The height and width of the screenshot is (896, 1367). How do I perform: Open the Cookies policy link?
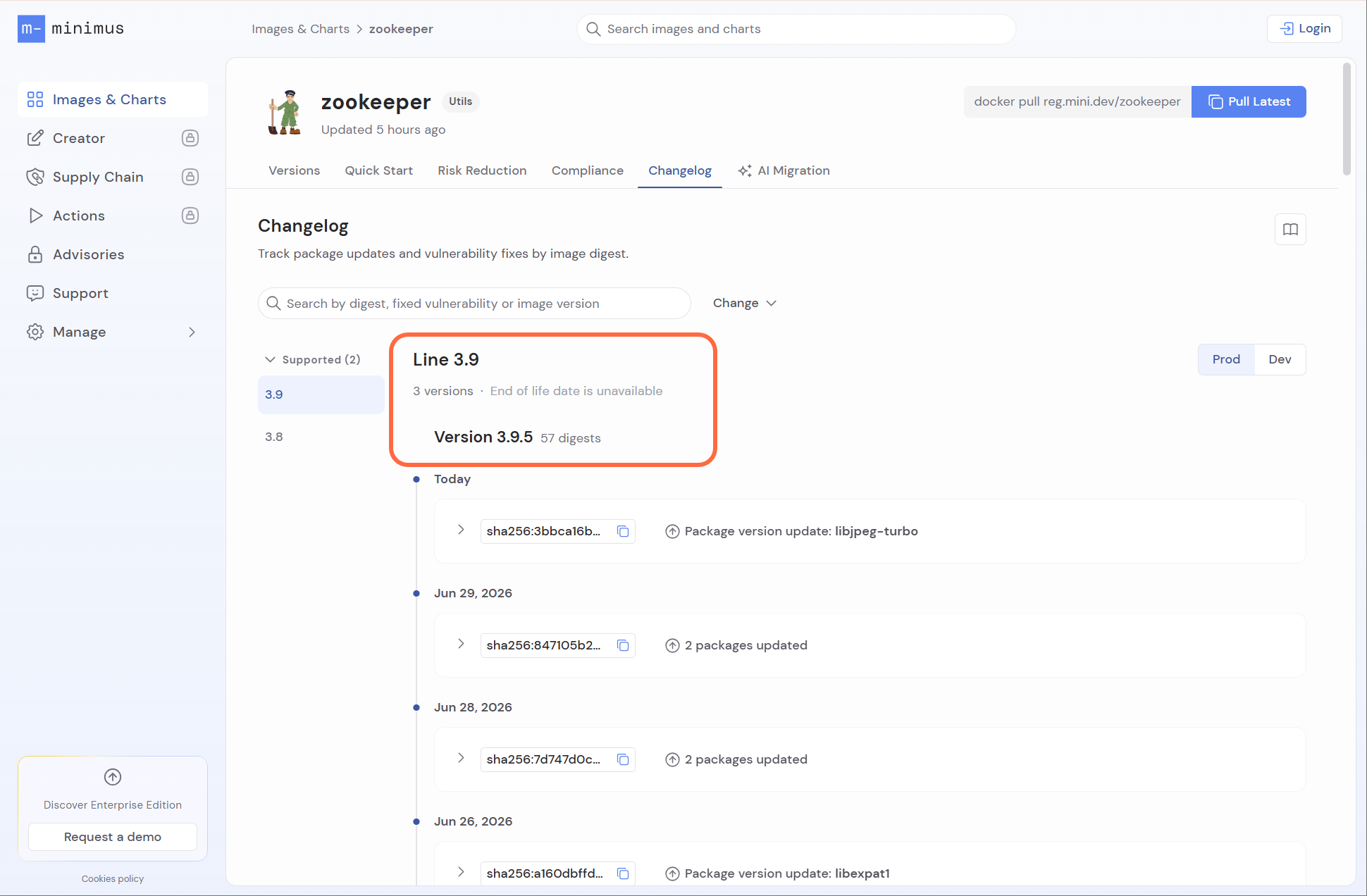click(113, 878)
